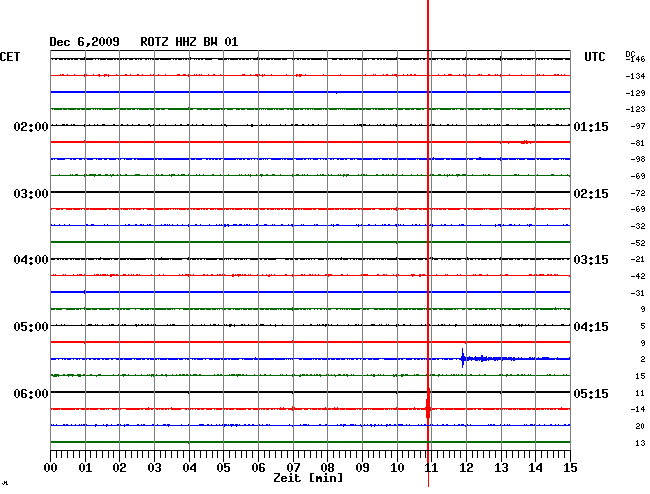The width and height of the screenshot is (650, 494).
Task: Click the CET time zone label
Action: point(10,57)
